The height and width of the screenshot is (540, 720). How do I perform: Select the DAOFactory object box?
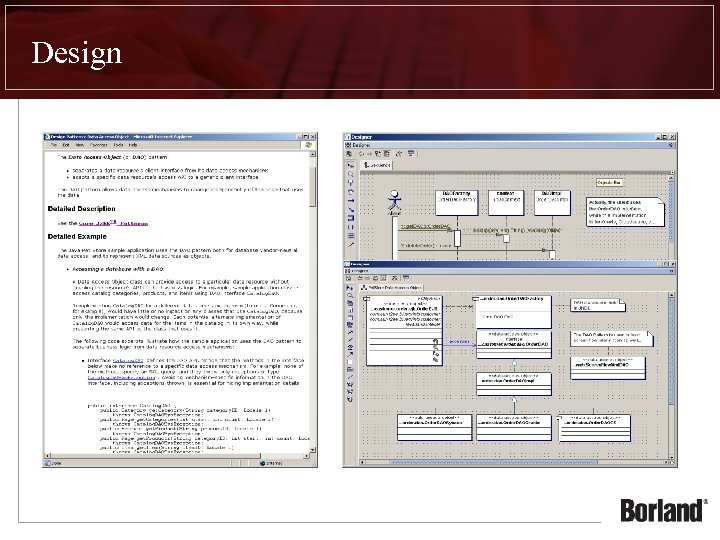click(456, 202)
